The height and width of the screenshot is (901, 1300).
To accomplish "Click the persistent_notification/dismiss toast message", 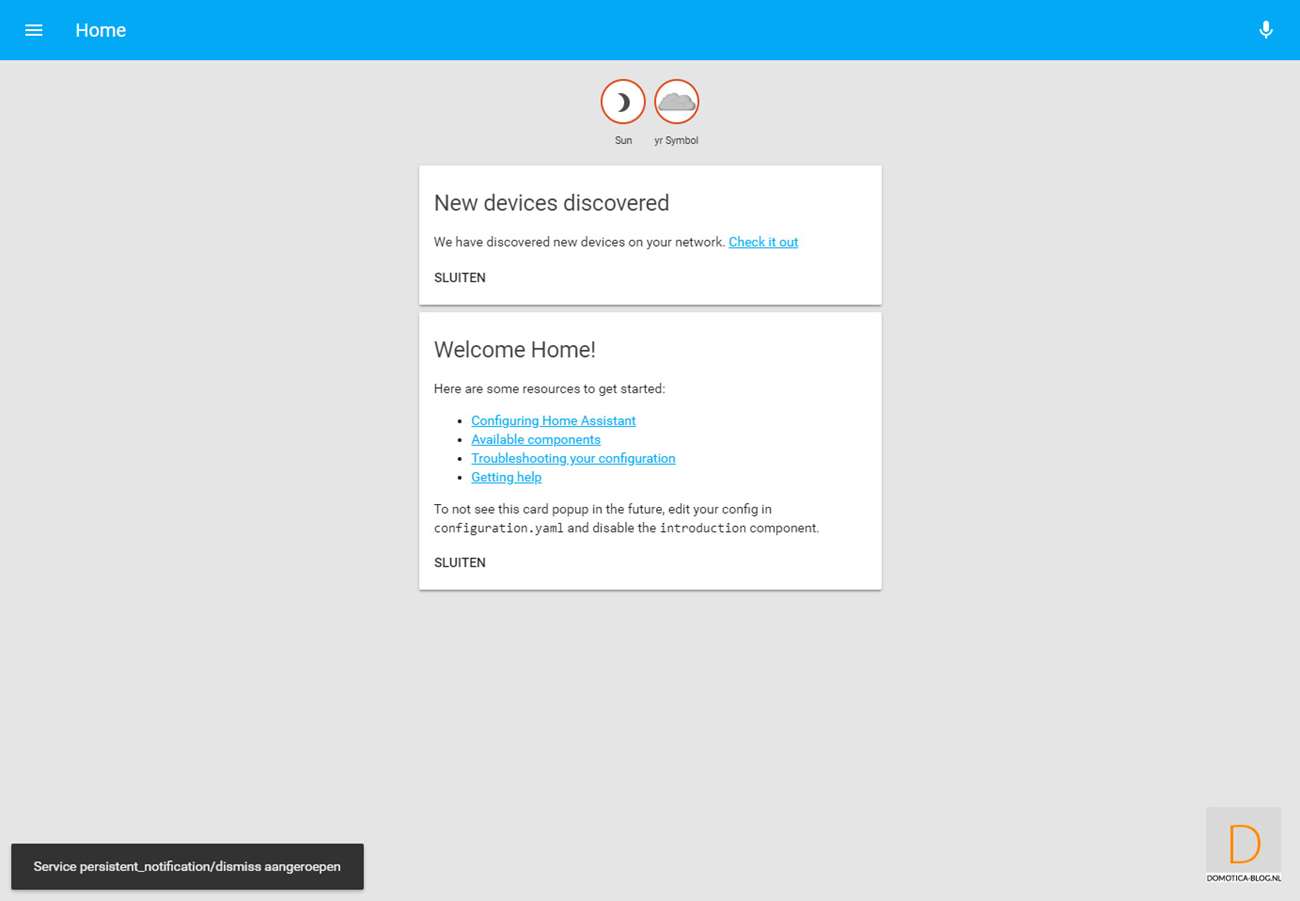I will tap(187, 867).
